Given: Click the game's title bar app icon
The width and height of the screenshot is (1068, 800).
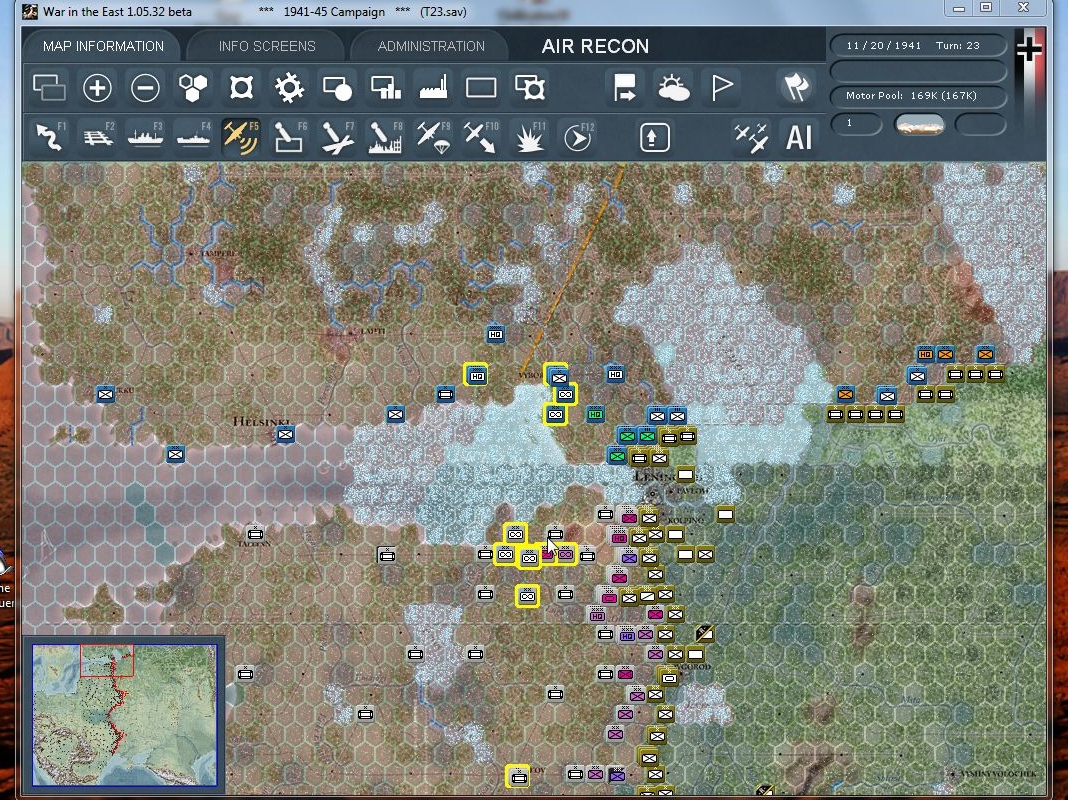Looking at the screenshot, I should (30, 11).
